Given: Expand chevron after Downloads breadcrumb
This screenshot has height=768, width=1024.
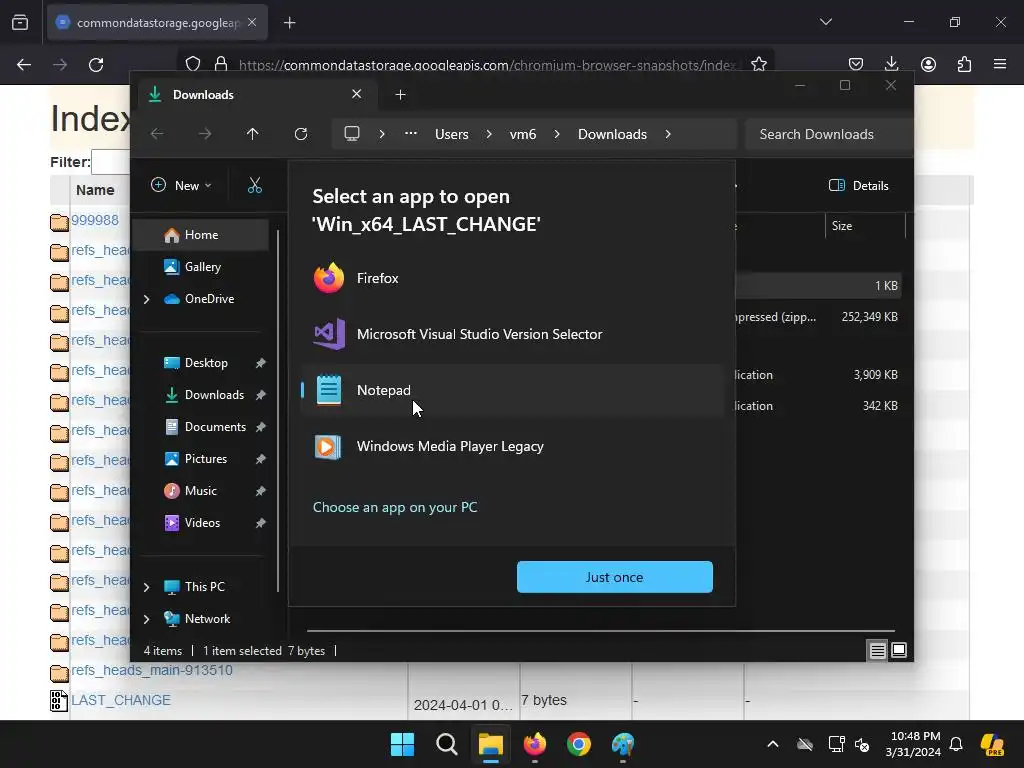Looking at the screenshot, I should tap(667, 134).
